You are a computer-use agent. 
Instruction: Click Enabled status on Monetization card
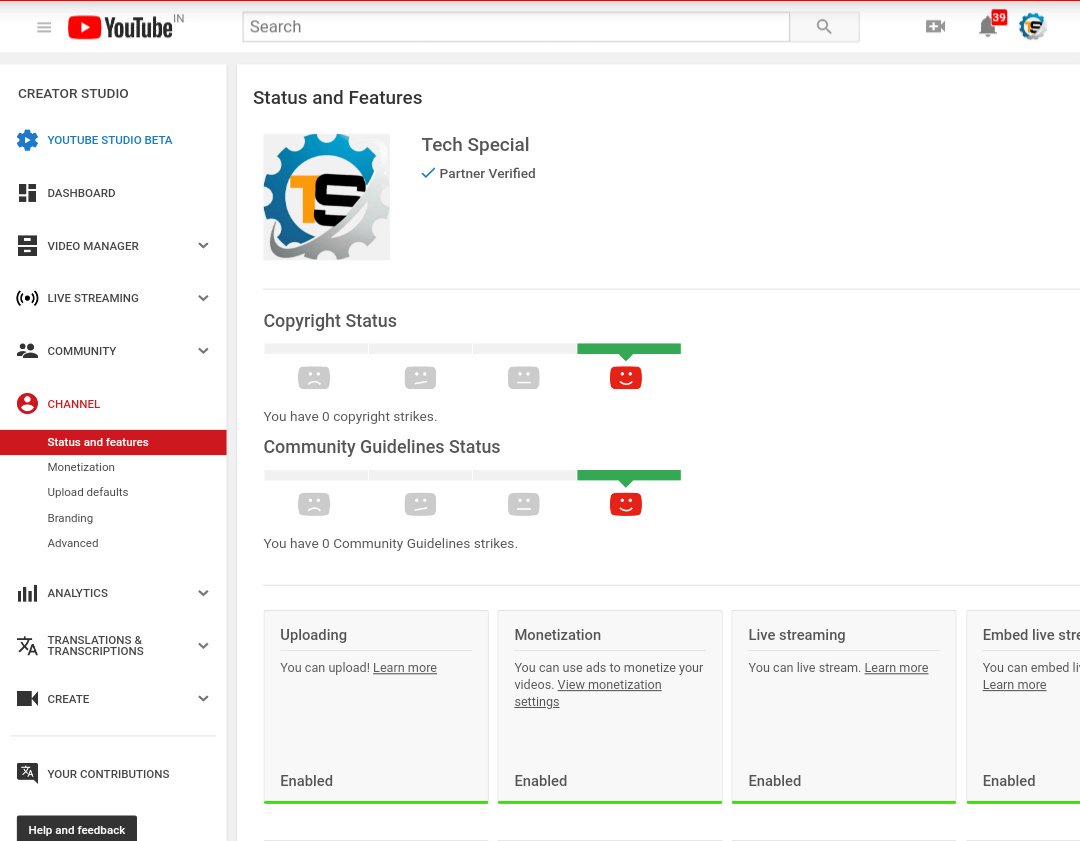point(541,780)
